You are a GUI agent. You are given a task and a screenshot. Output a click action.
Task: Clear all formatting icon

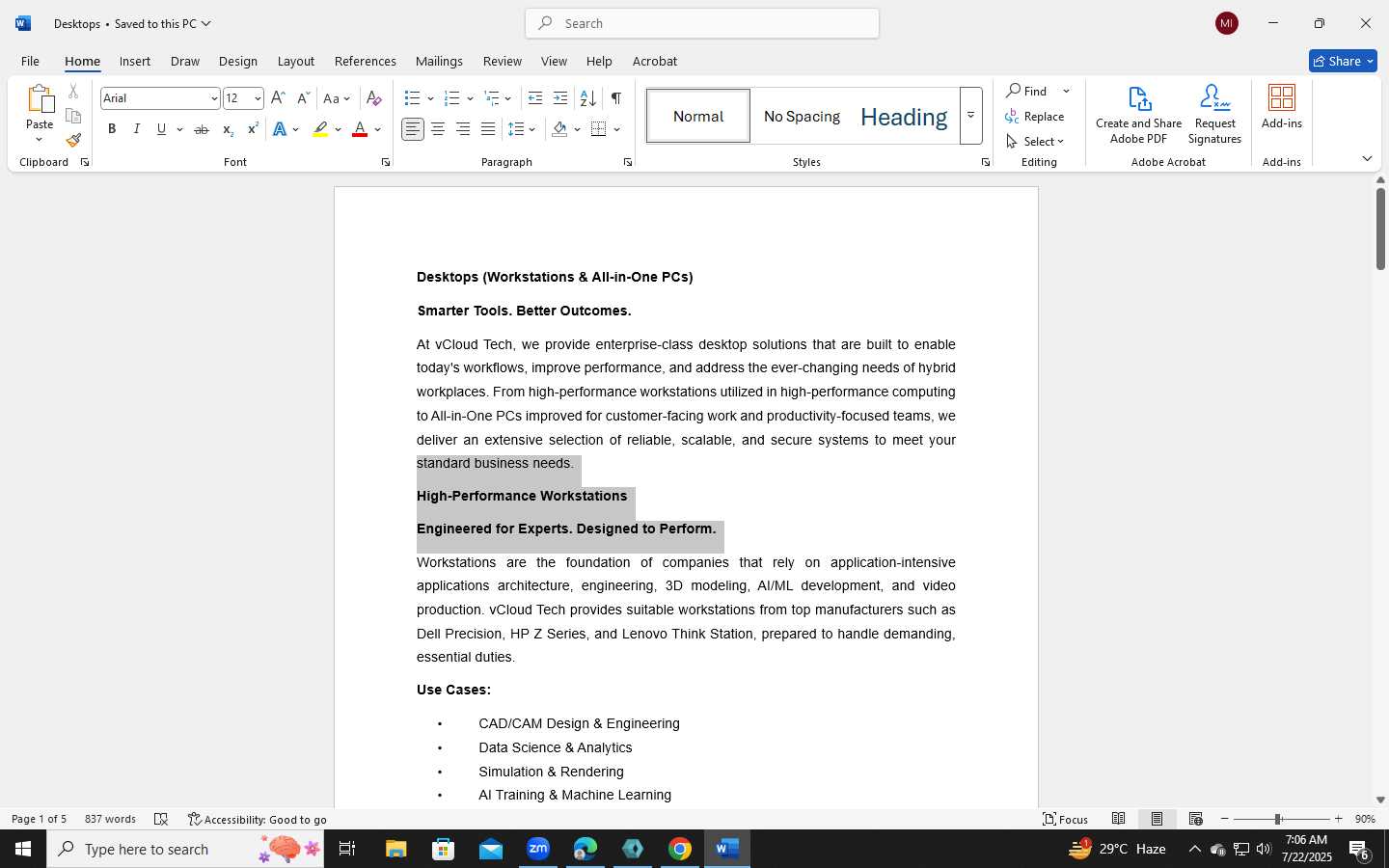tap(374, 98)
